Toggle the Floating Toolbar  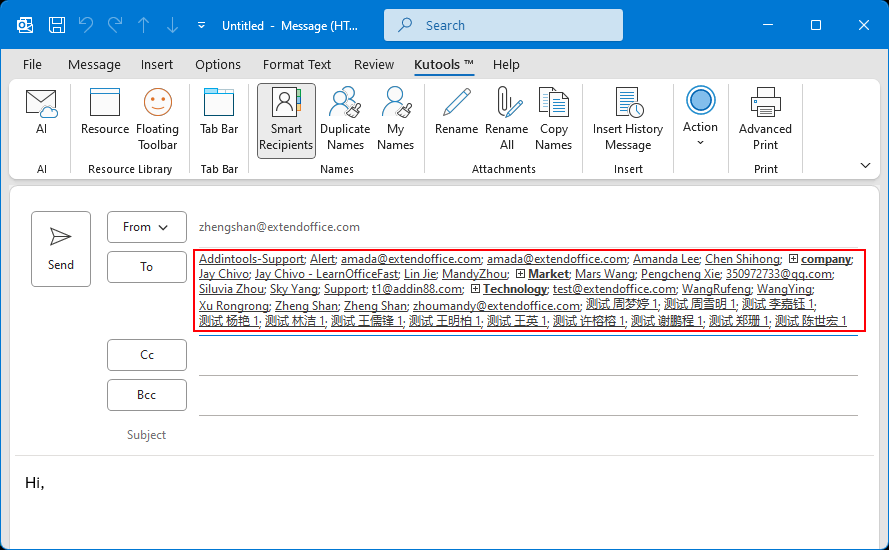point(158,120)
